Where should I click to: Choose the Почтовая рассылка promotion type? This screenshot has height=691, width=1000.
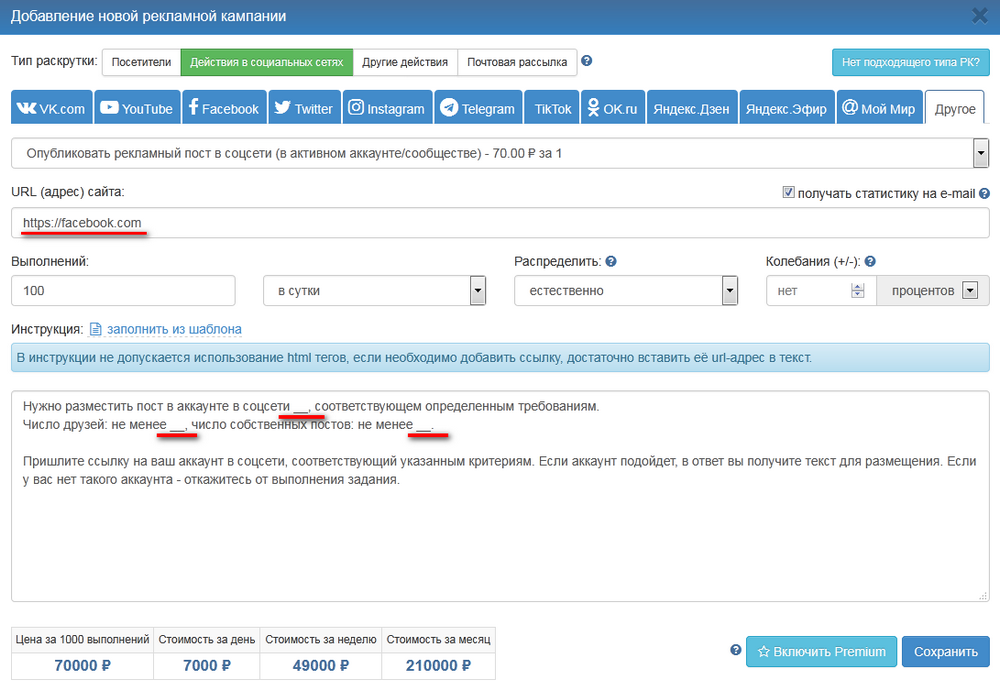[x=517, y=62]
